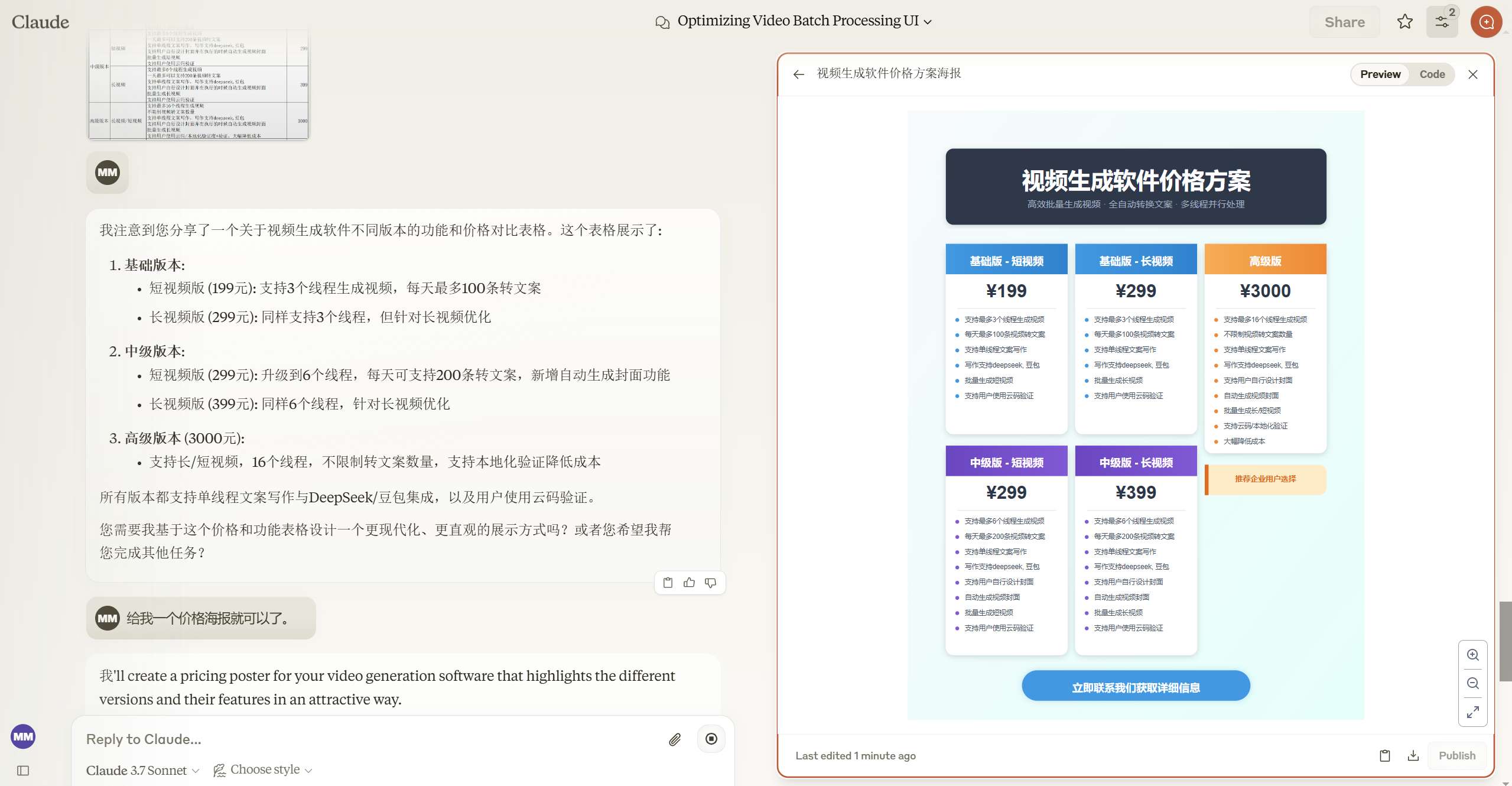The image size is (1512, 786).
Task: Switch artifact view to Preview
Action: pyautogui.click(x=1380, y=74)
